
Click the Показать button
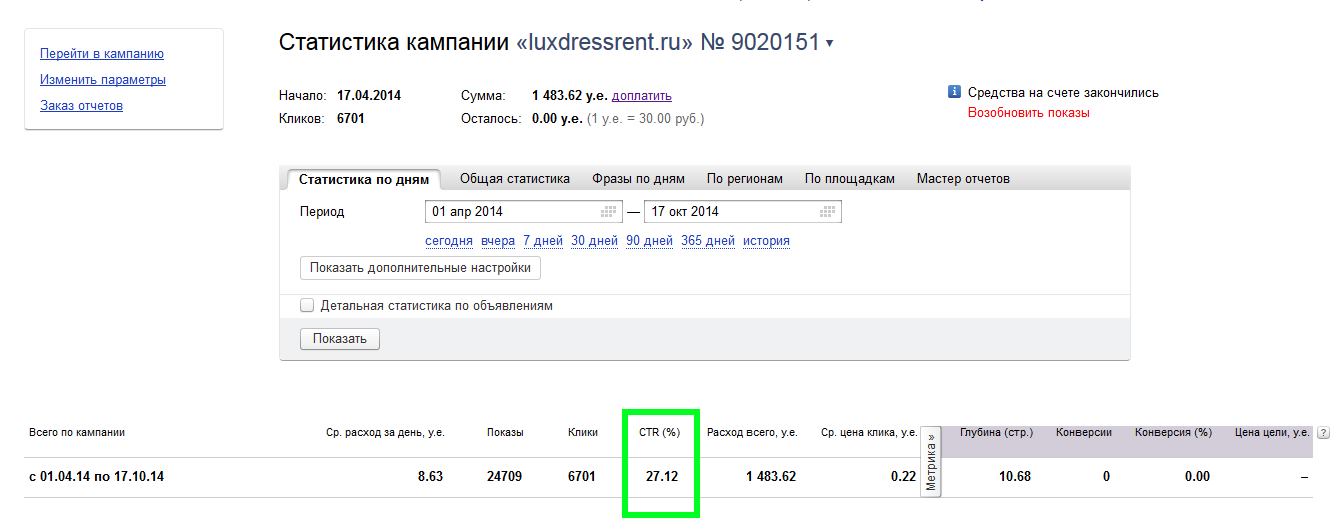click(x=340, y=339)
